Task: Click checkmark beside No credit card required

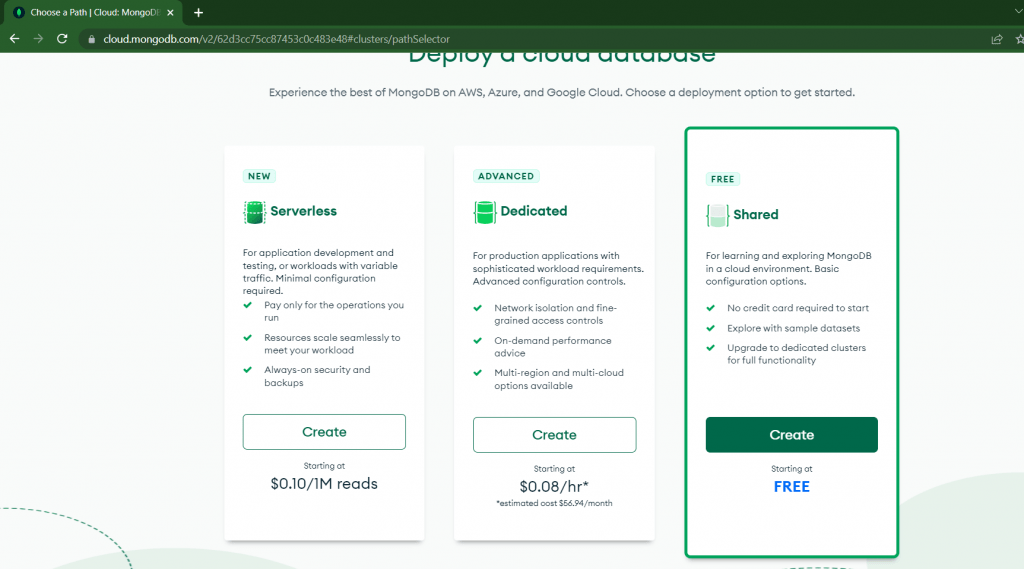Action: [711, 308]
